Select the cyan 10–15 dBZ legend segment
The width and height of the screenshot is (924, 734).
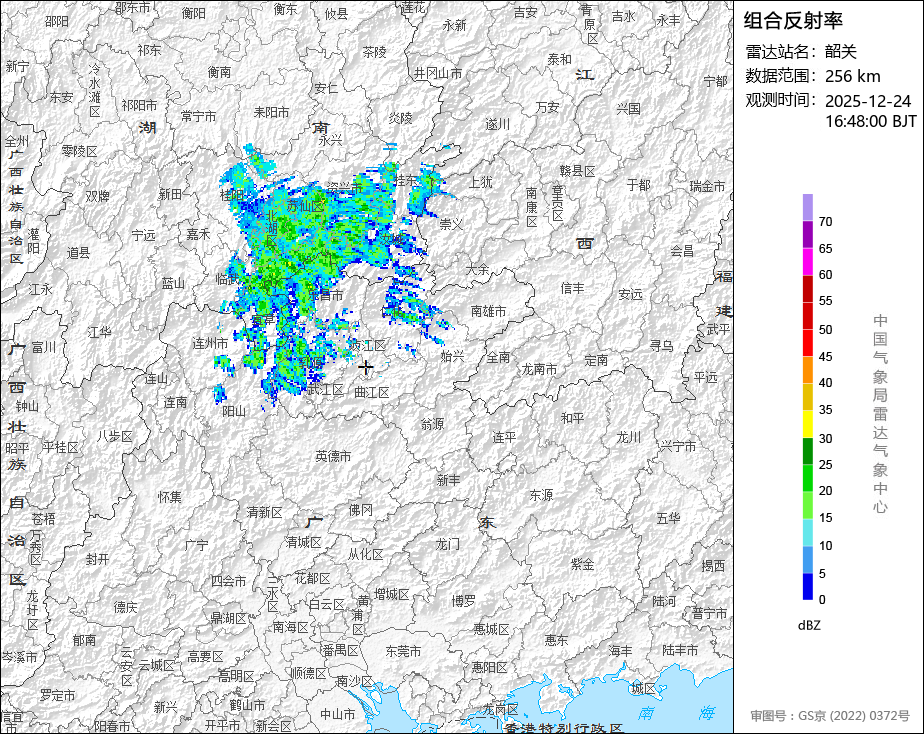[807, 533]
